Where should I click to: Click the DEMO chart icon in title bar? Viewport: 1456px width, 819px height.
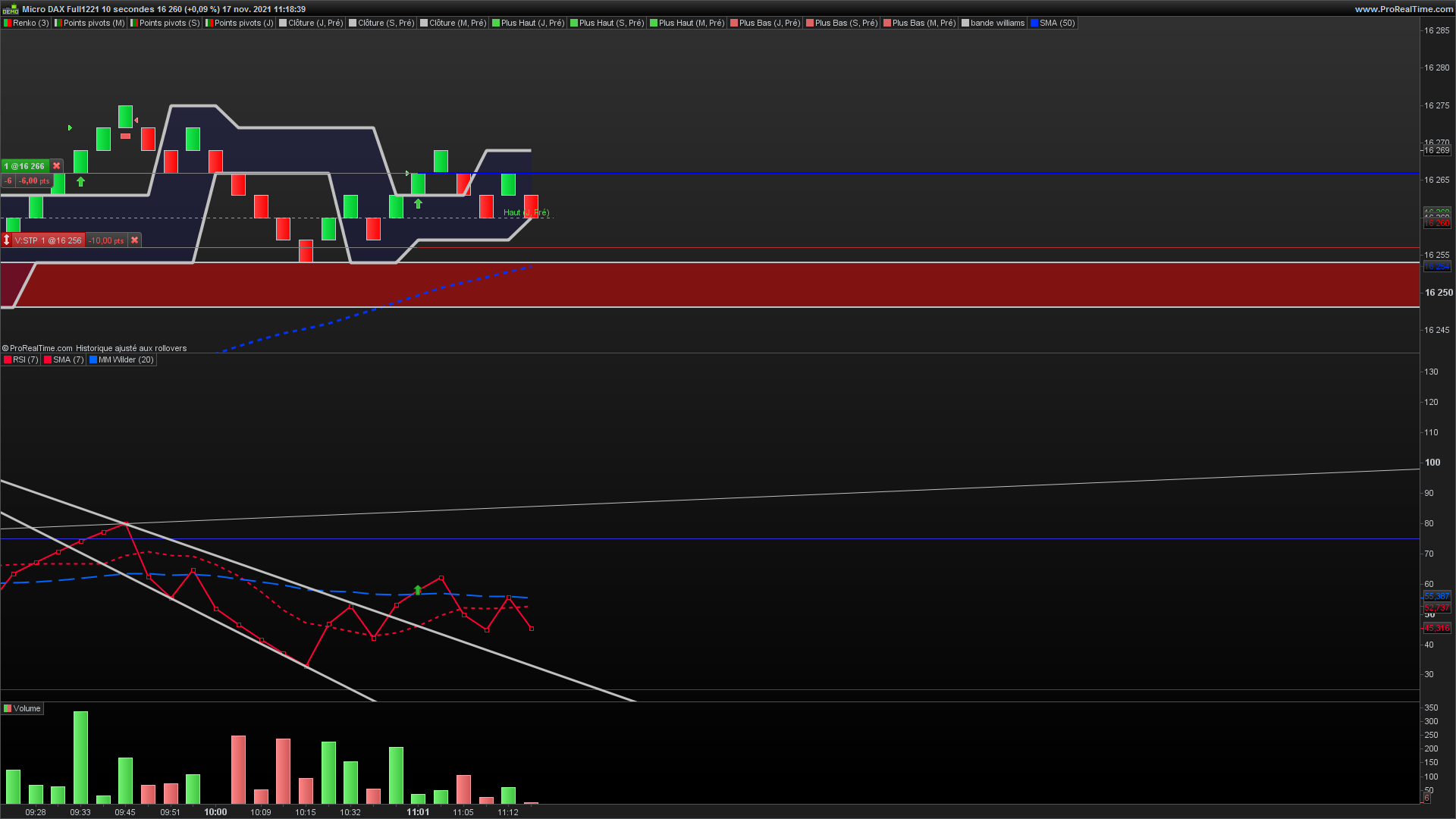coord(10,9)
